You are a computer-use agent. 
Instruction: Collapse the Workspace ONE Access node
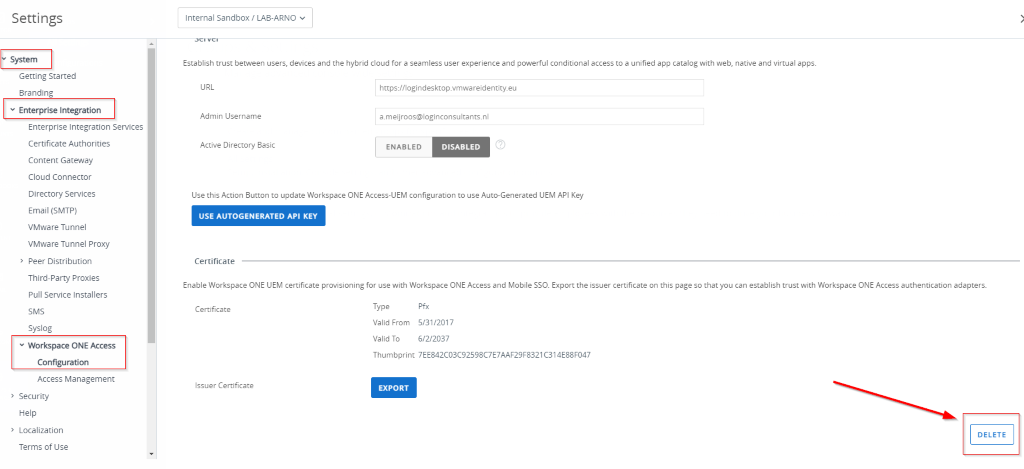tap(21, 345)
